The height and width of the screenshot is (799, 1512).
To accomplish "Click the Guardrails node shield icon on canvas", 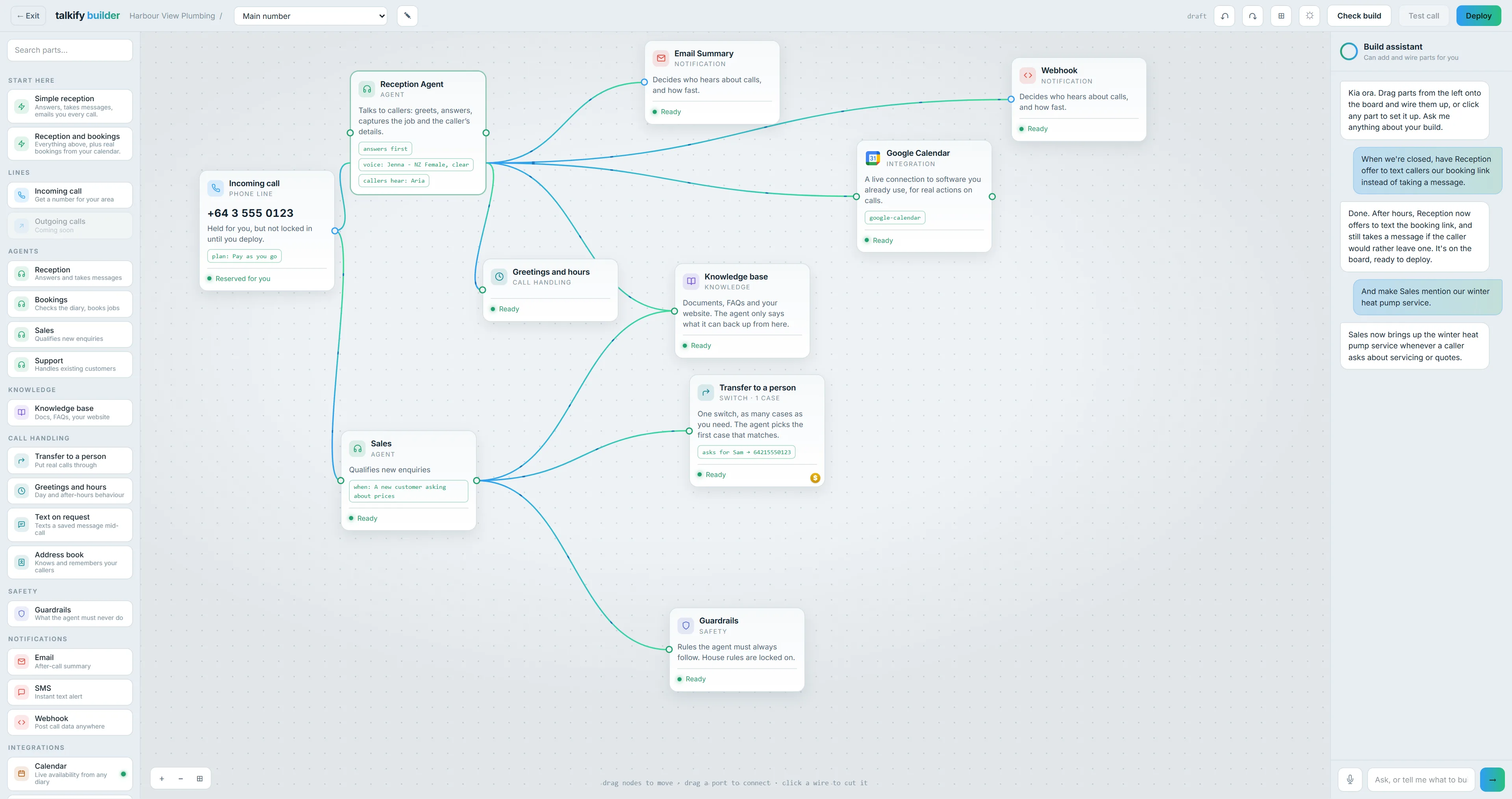I will 686,625.
